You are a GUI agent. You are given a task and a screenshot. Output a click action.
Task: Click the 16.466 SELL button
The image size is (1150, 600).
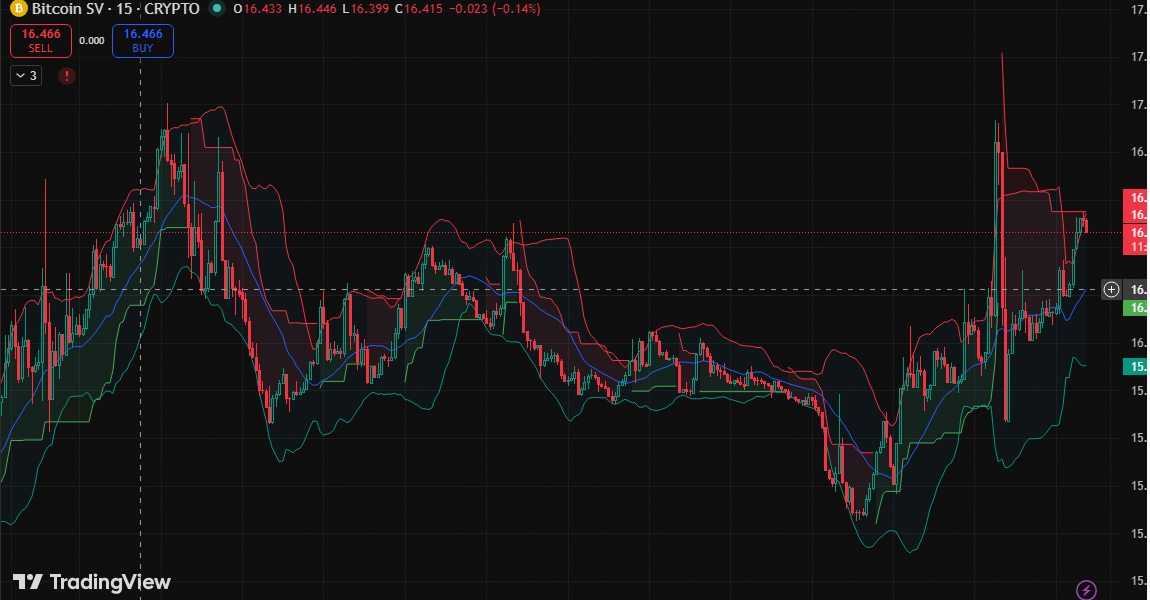click(x=40, y=40)
